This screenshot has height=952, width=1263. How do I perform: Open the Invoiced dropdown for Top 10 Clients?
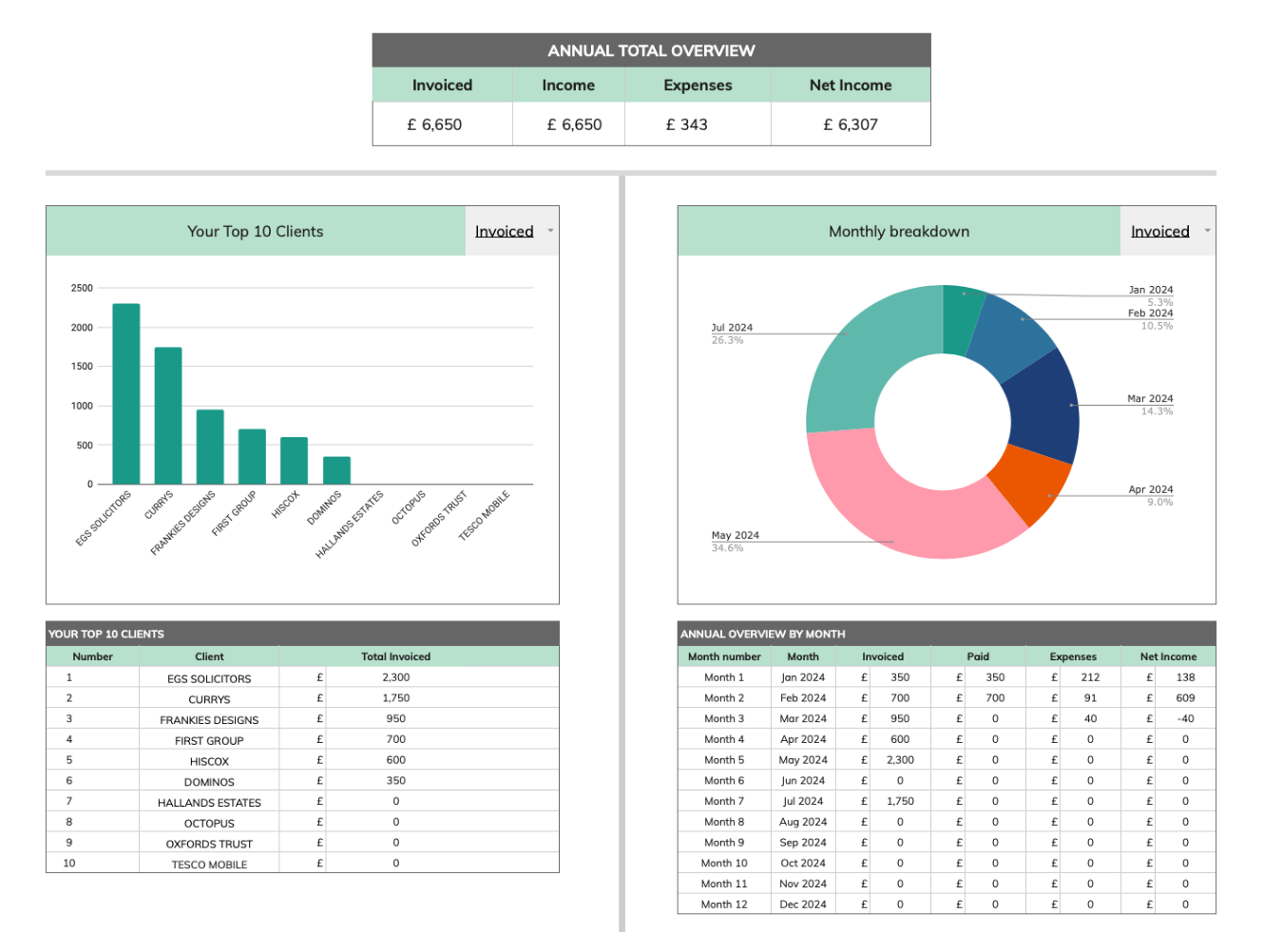(x=512, y=232)
